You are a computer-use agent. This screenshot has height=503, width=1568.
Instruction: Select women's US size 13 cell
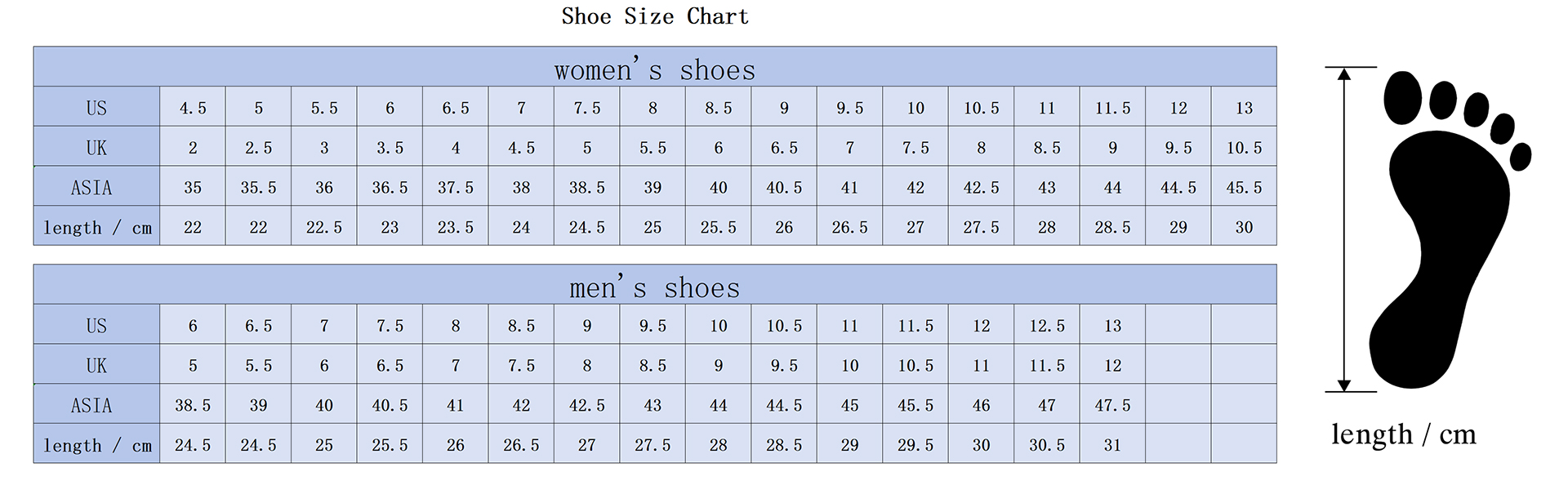(x=1244, y=107)
